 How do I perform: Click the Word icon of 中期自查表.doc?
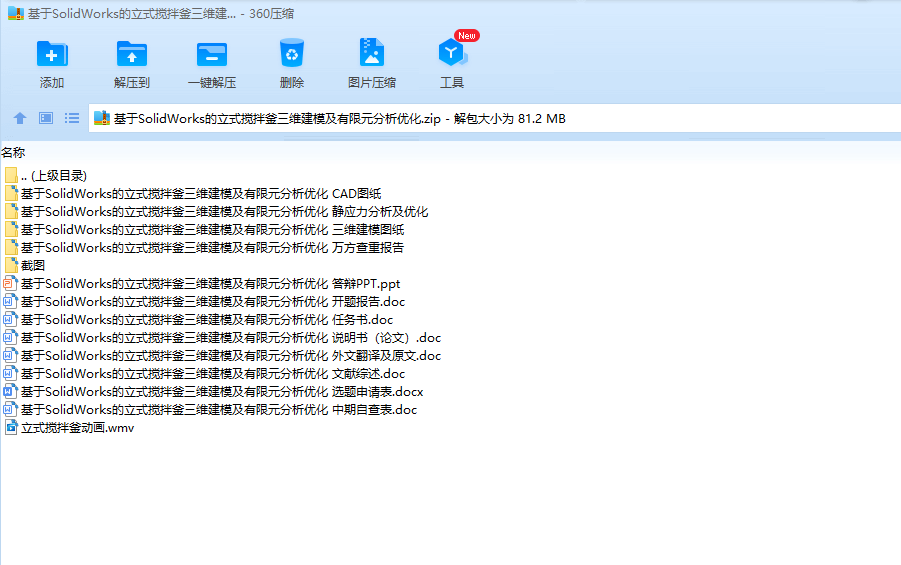[x=10, y=409]
